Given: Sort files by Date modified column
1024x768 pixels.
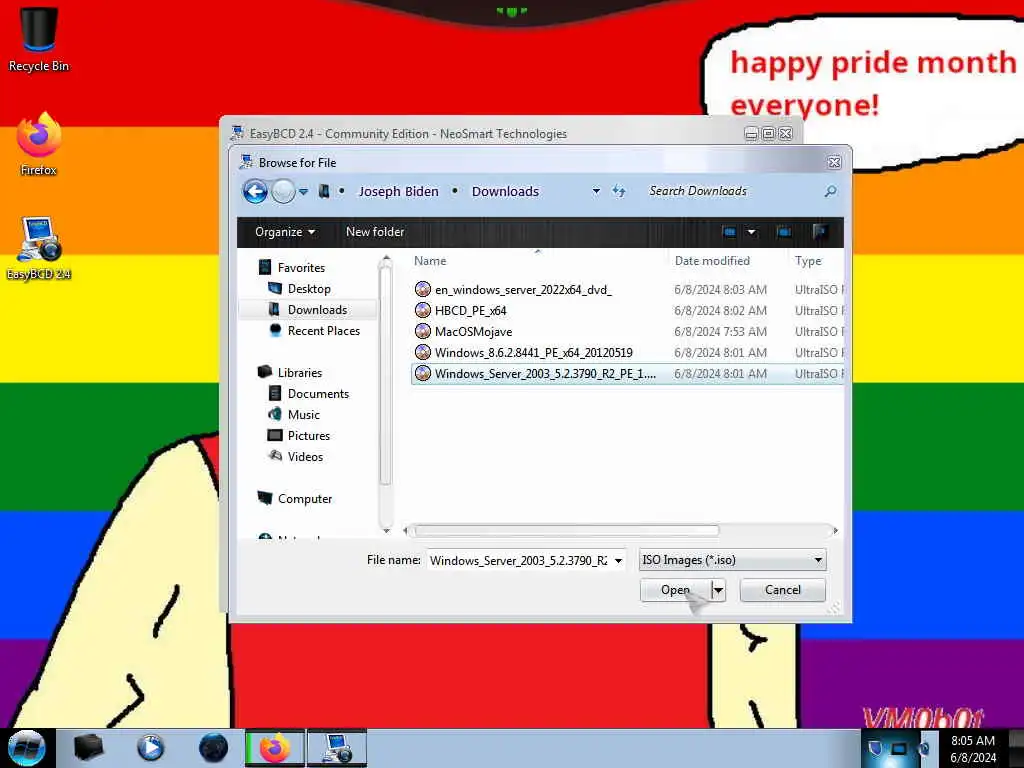Looking at the screenshot, I should click(x=712, y=261).
